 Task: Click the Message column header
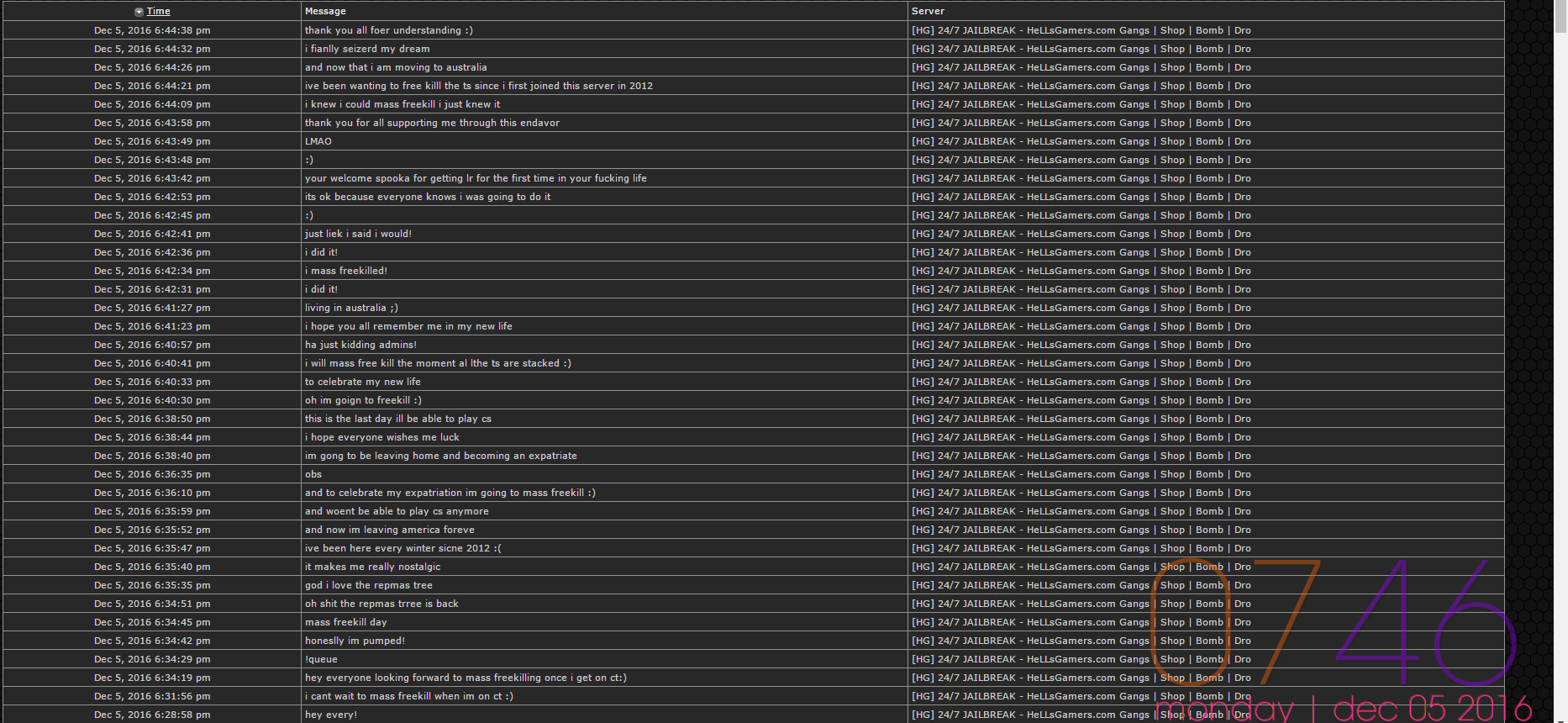click(325, 12)
